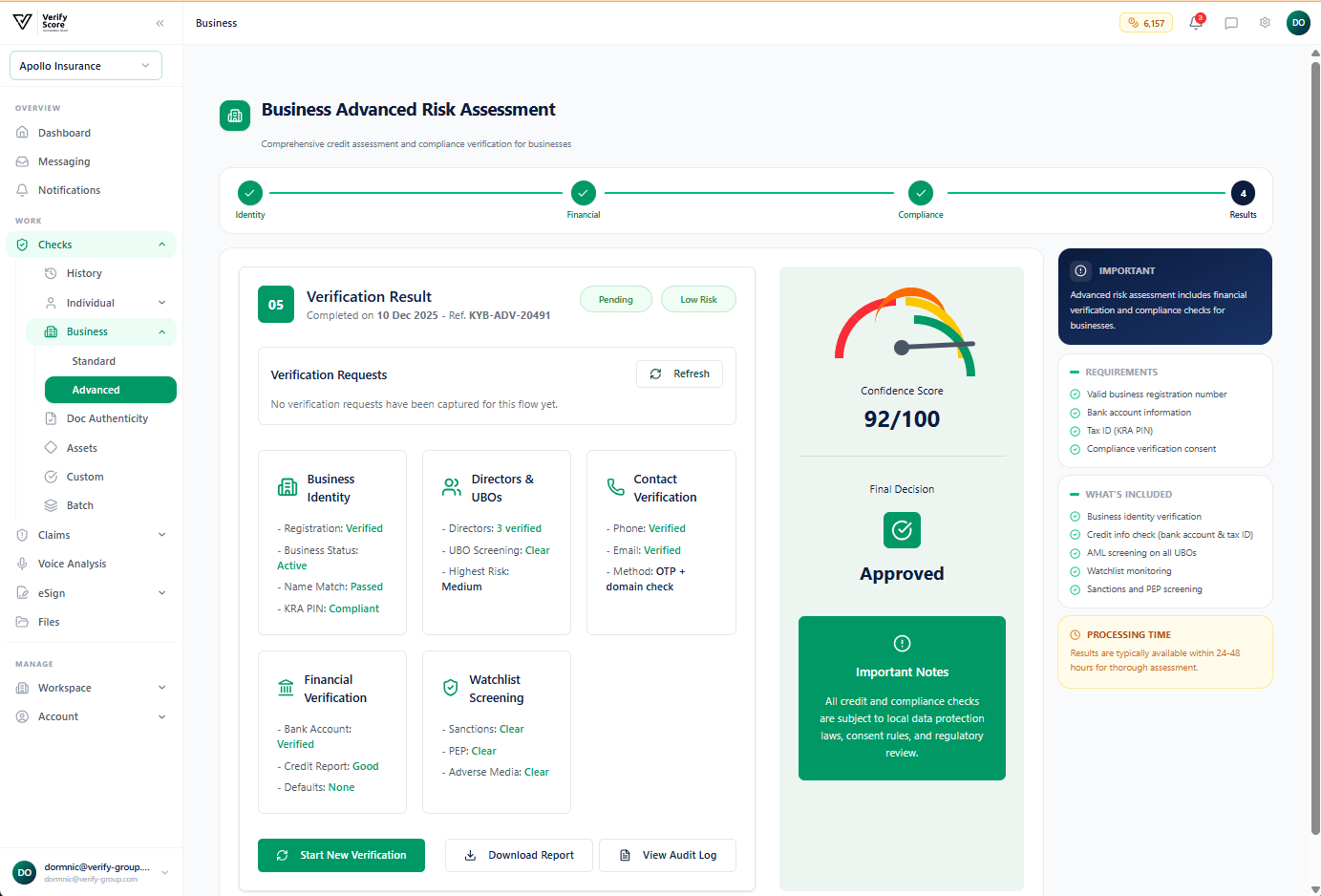Click the IMPORTANT info icon in the dark panel
Image resolution: width=1321 pixels, height=896 pixels.
coord(1080,270)
